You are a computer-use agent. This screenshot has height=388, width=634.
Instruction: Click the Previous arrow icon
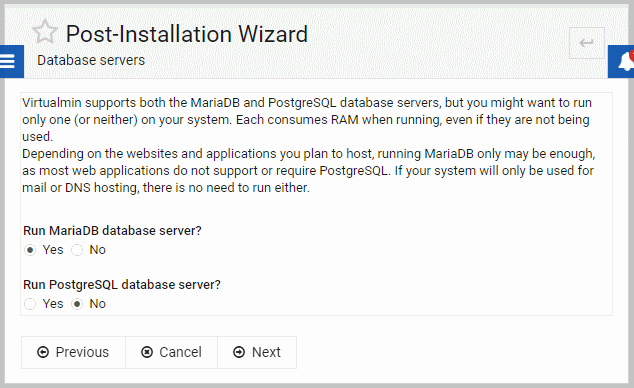point(43,352)
